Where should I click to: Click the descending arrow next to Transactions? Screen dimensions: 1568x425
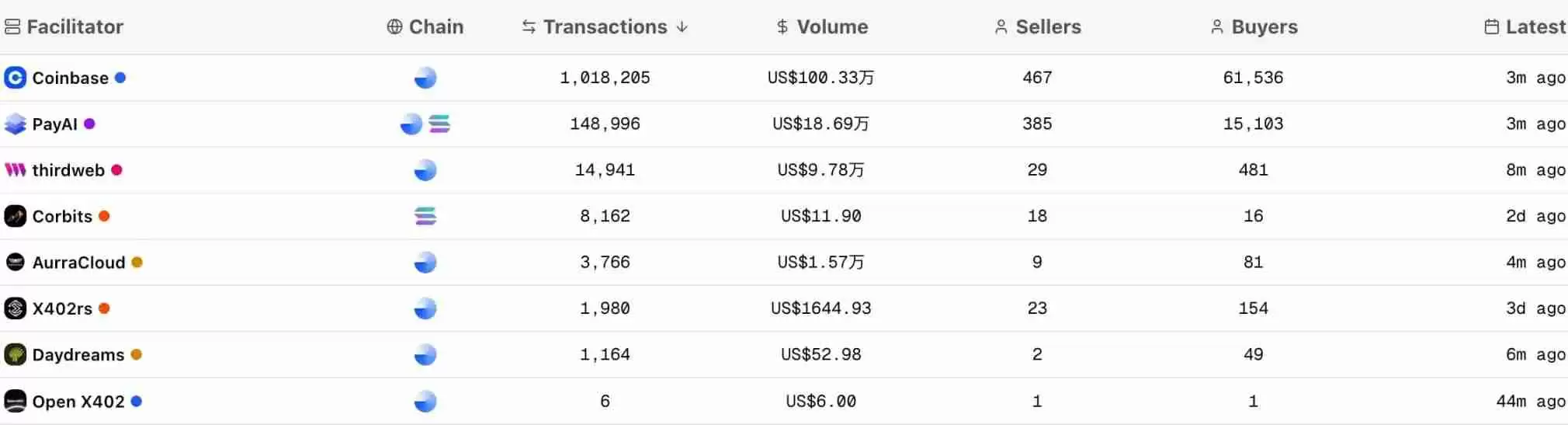[682, 27]
